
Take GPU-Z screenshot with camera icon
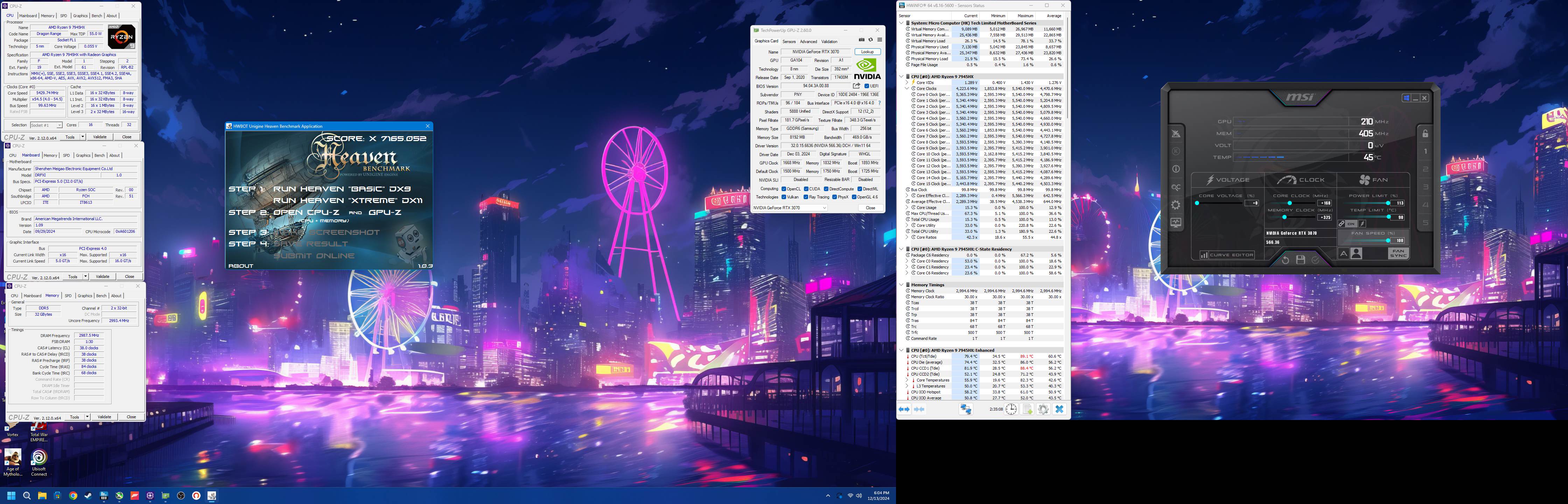click(x=862, y=40)
